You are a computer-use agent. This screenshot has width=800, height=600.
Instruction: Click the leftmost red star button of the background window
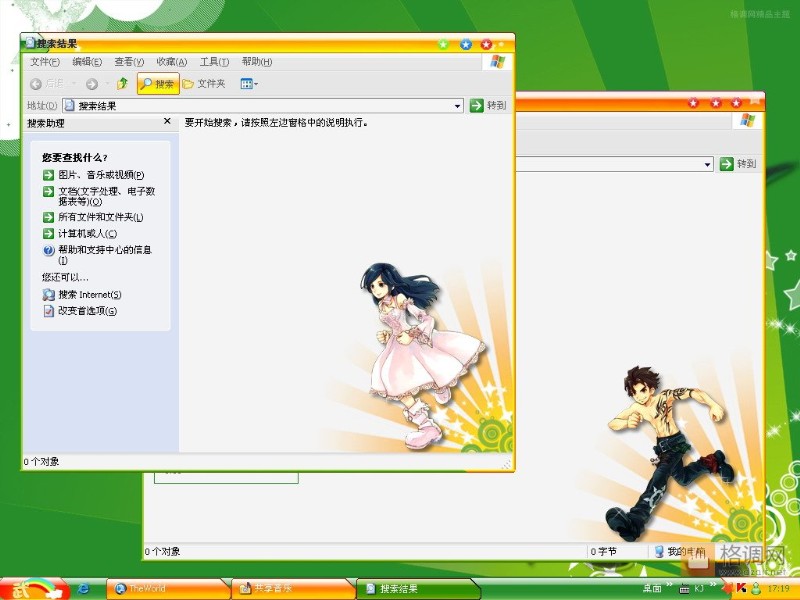(693, 103)
